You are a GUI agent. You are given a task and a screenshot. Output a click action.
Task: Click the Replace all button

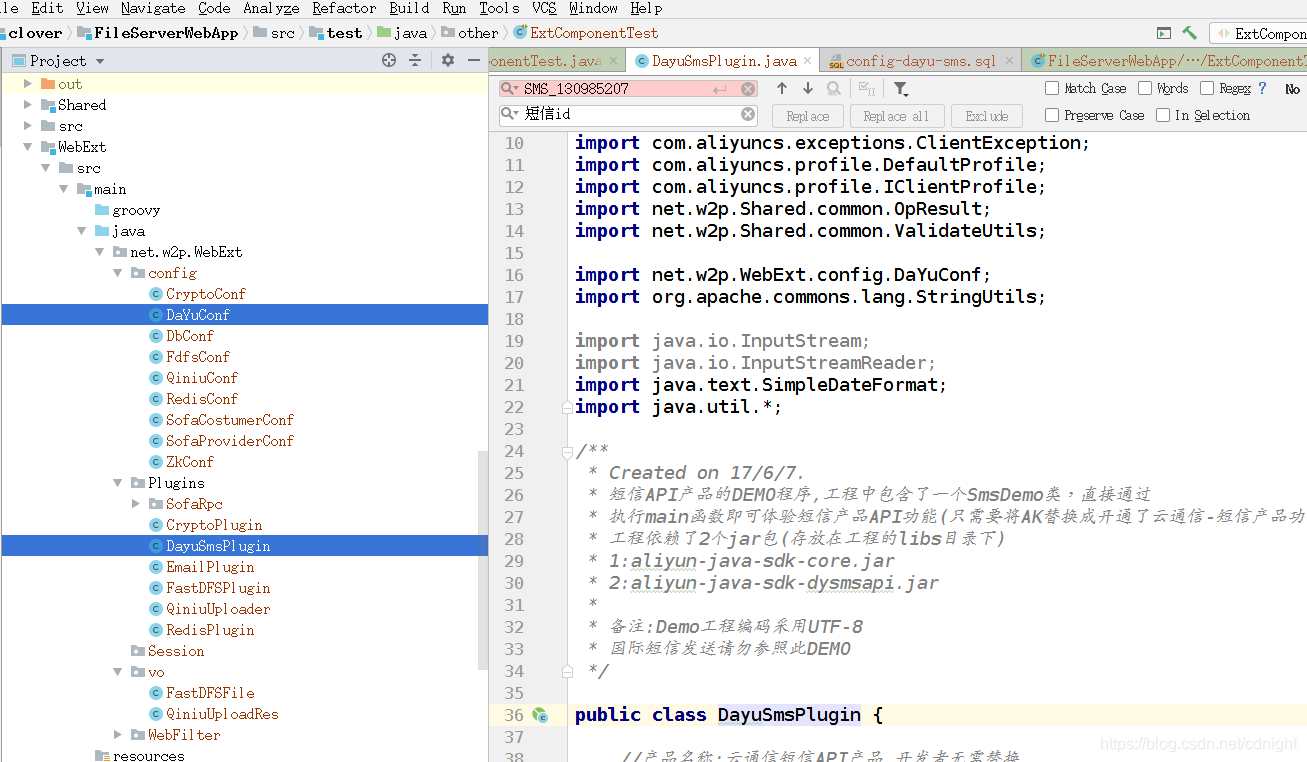point(896,116)
